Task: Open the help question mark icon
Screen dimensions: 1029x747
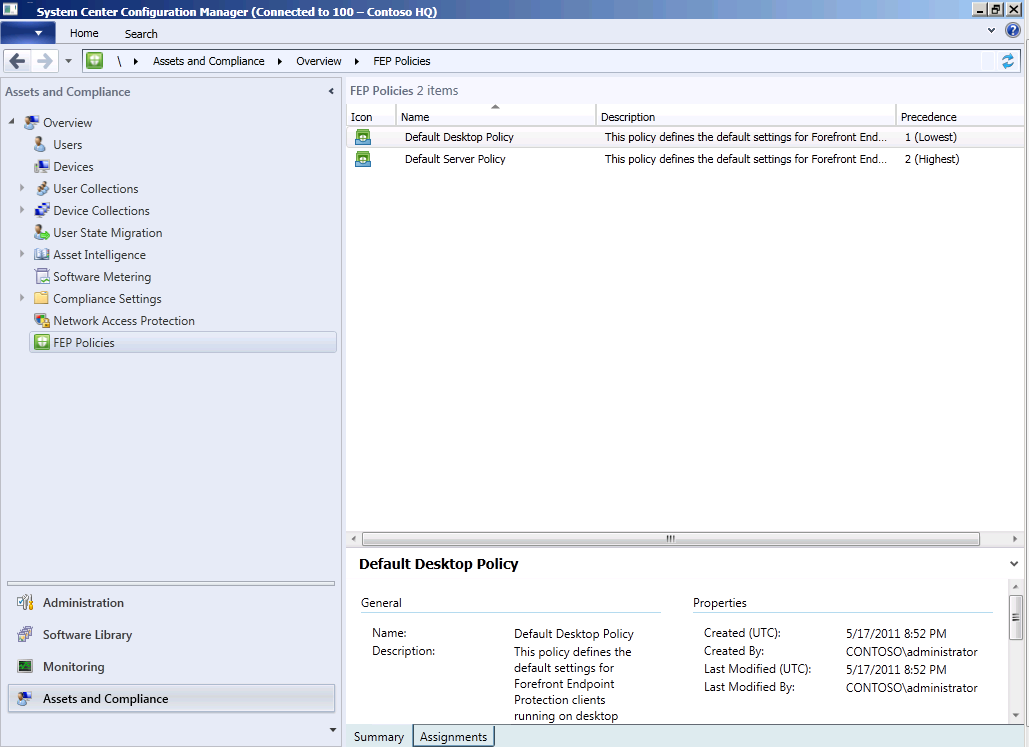Action: [1012, 31]
